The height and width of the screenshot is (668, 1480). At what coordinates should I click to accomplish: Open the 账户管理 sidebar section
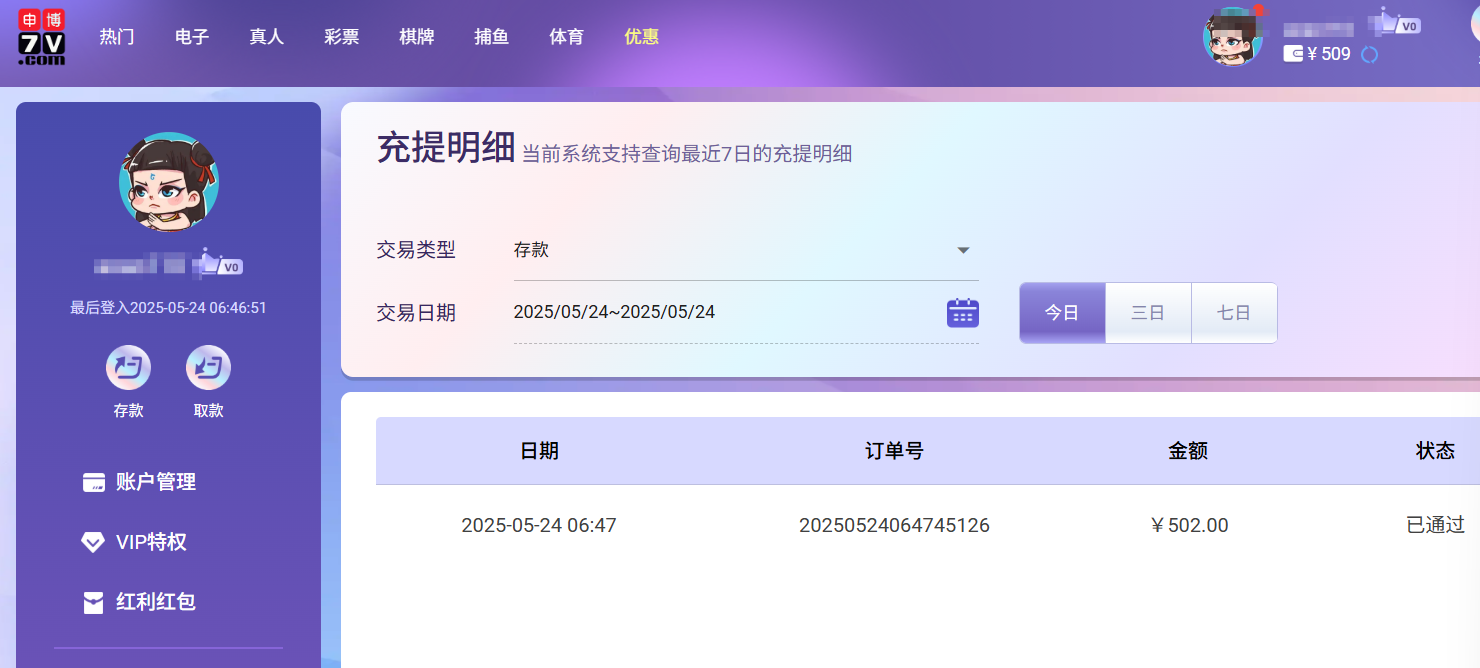pos(155,482)
